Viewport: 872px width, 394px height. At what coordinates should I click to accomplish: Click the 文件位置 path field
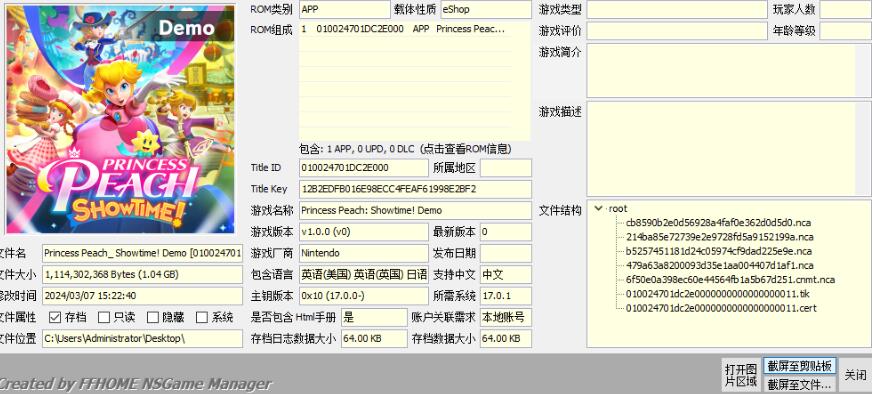coord(142,338)
